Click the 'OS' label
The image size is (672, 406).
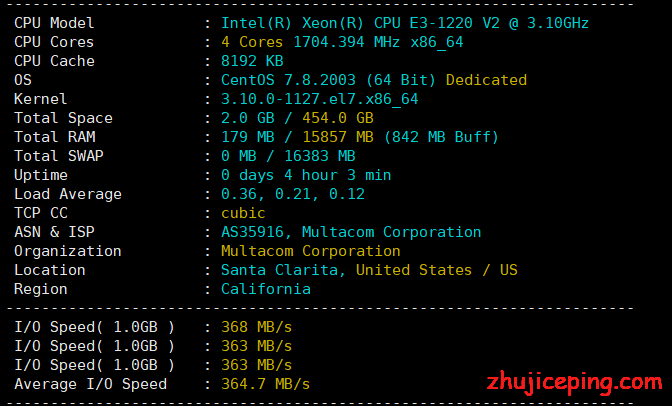pos(23,80)
